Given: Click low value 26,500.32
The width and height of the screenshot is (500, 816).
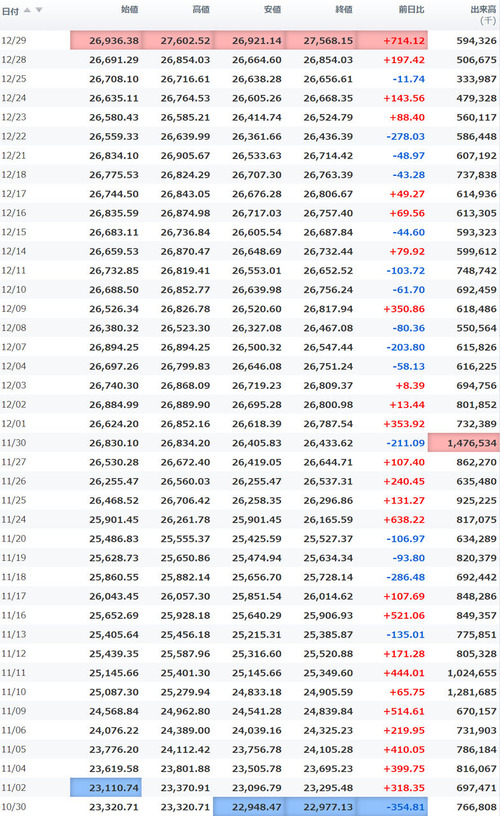Looking at the screenshot, I should pyautogui.click(x=257, y=347).
